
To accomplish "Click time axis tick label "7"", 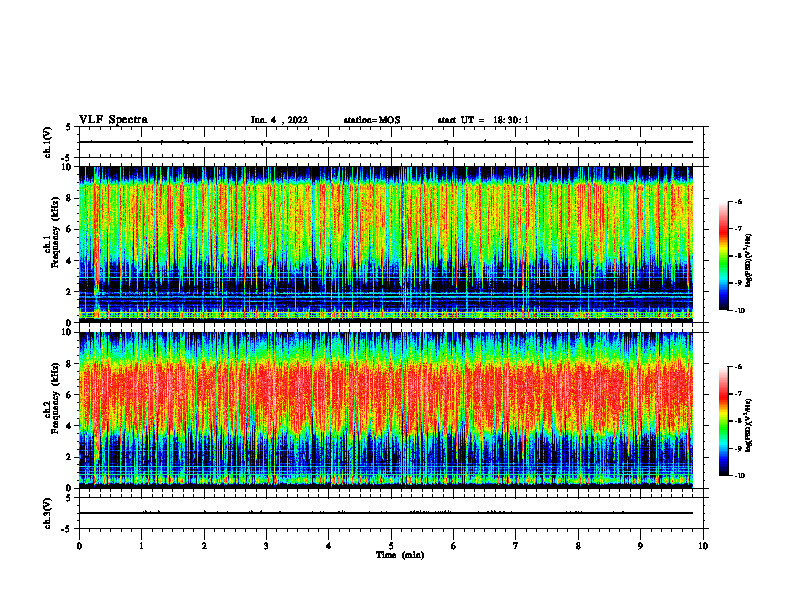I will tap(516, 546).
